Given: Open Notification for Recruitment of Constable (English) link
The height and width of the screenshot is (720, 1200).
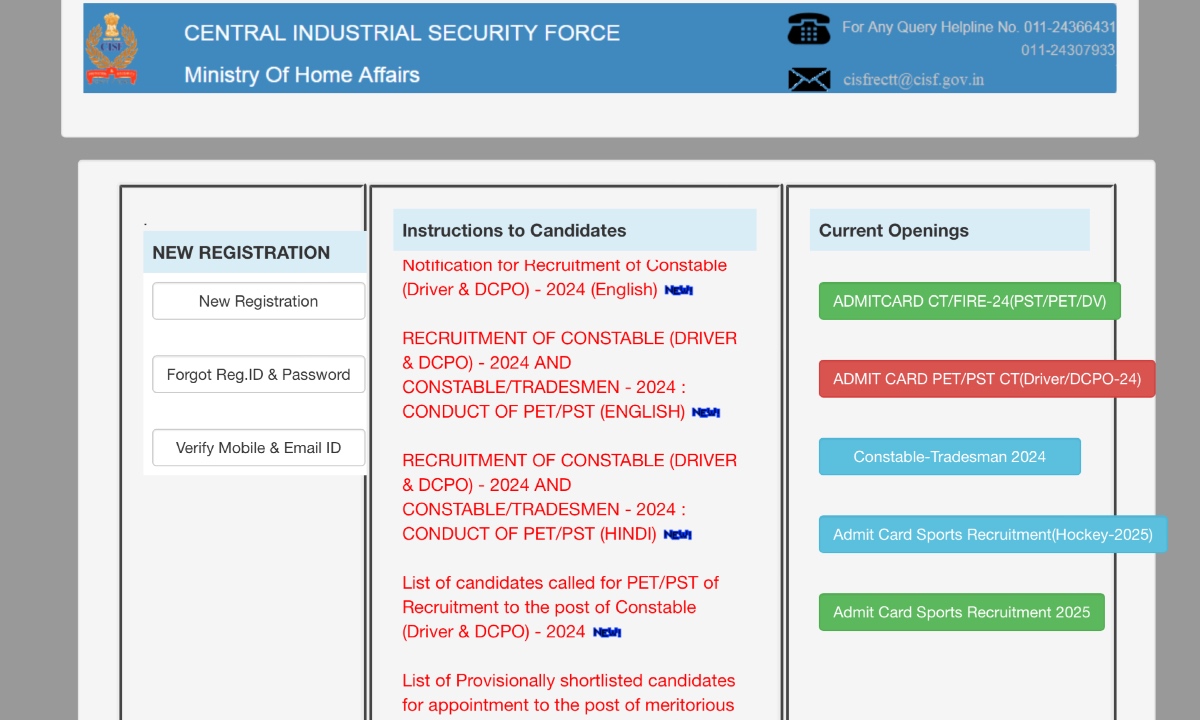Looking at the screenshot, I should 565,277.
